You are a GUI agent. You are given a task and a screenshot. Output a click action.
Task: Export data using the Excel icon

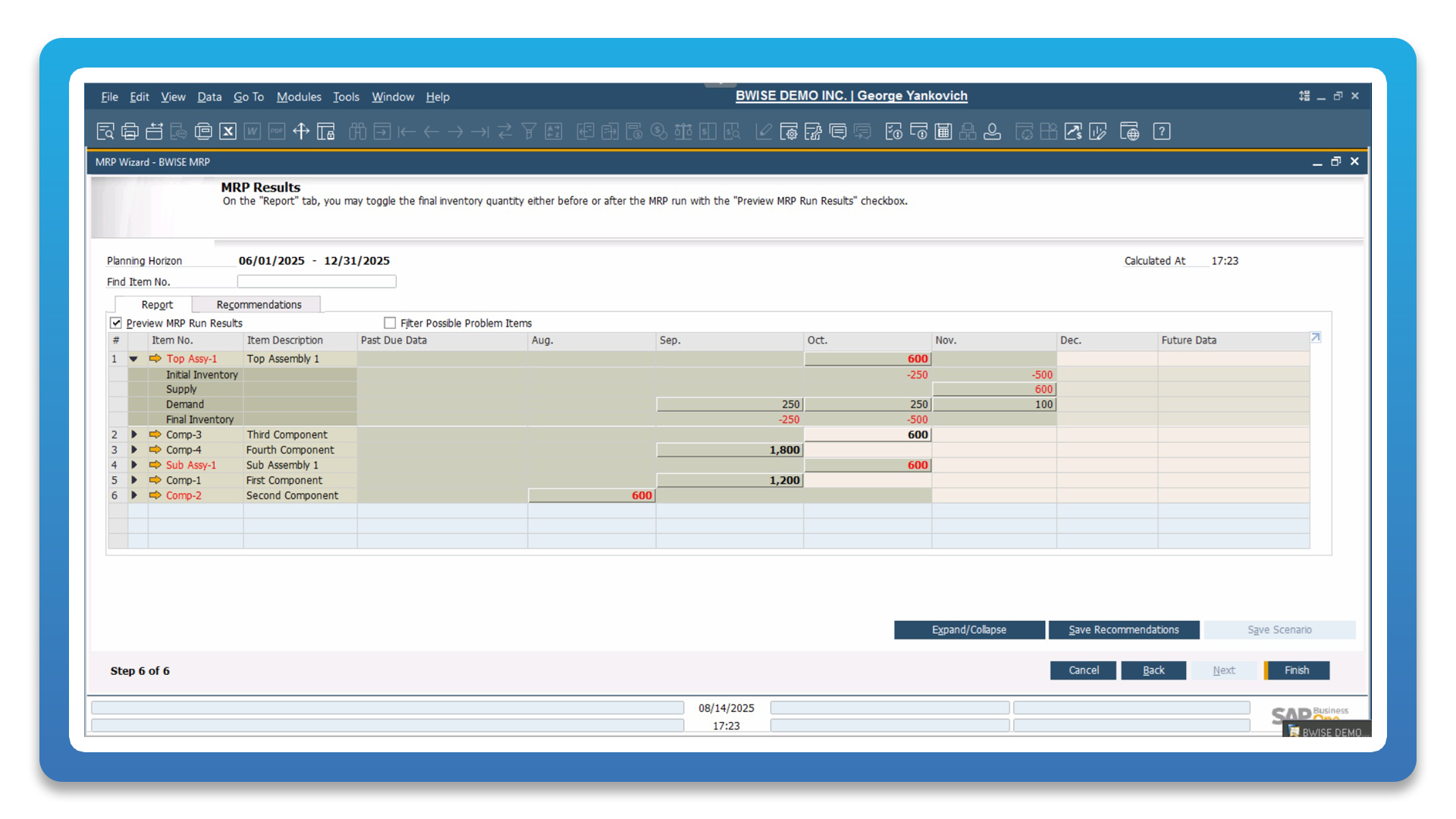(x=227, y=130)
